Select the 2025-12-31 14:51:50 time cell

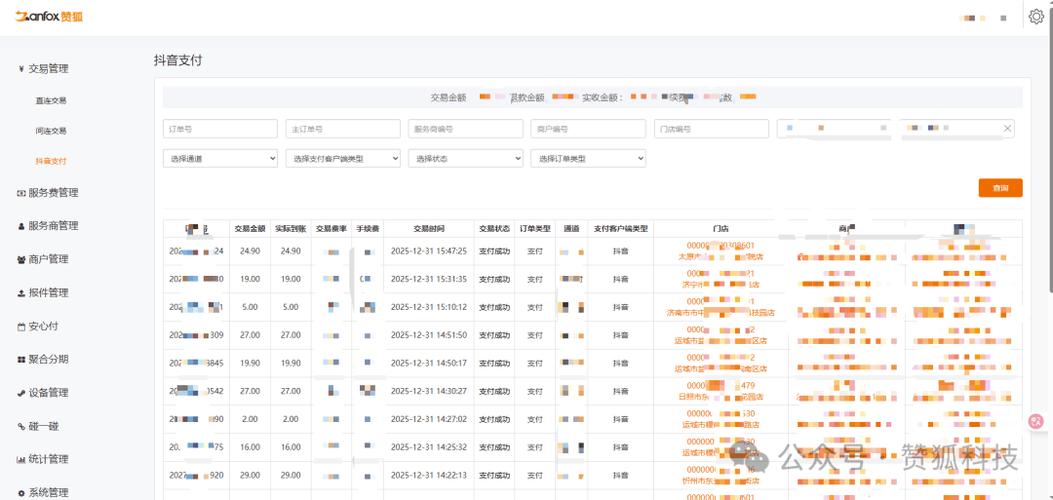428,335
